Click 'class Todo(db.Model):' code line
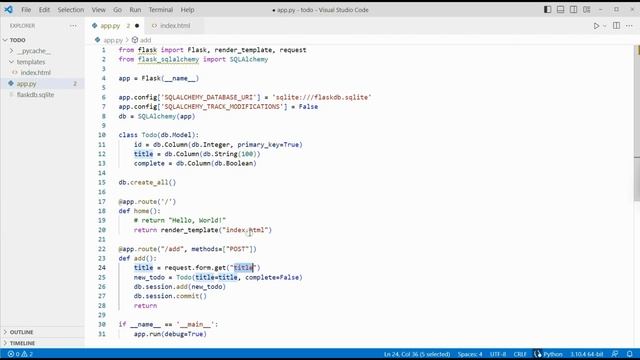 click(x=159, y=135)
